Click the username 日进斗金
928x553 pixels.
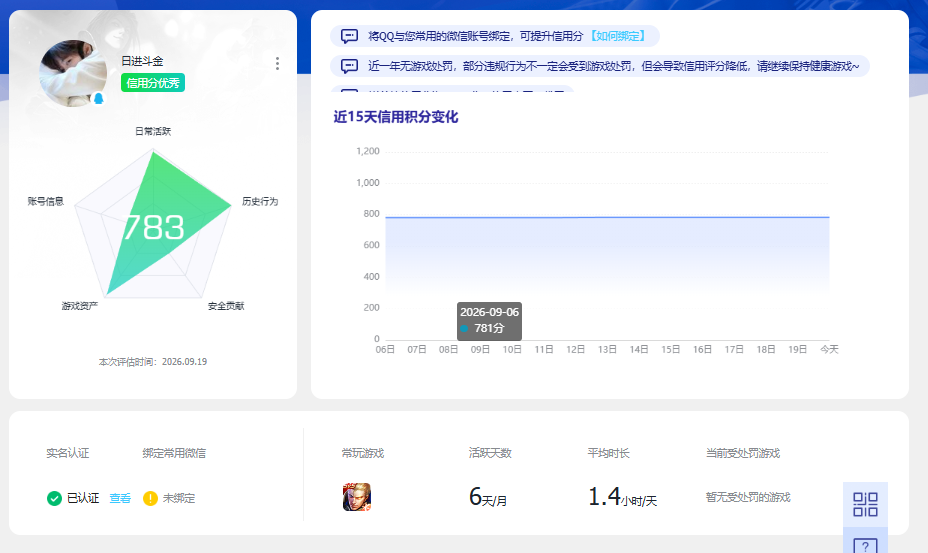click(142, 61)
